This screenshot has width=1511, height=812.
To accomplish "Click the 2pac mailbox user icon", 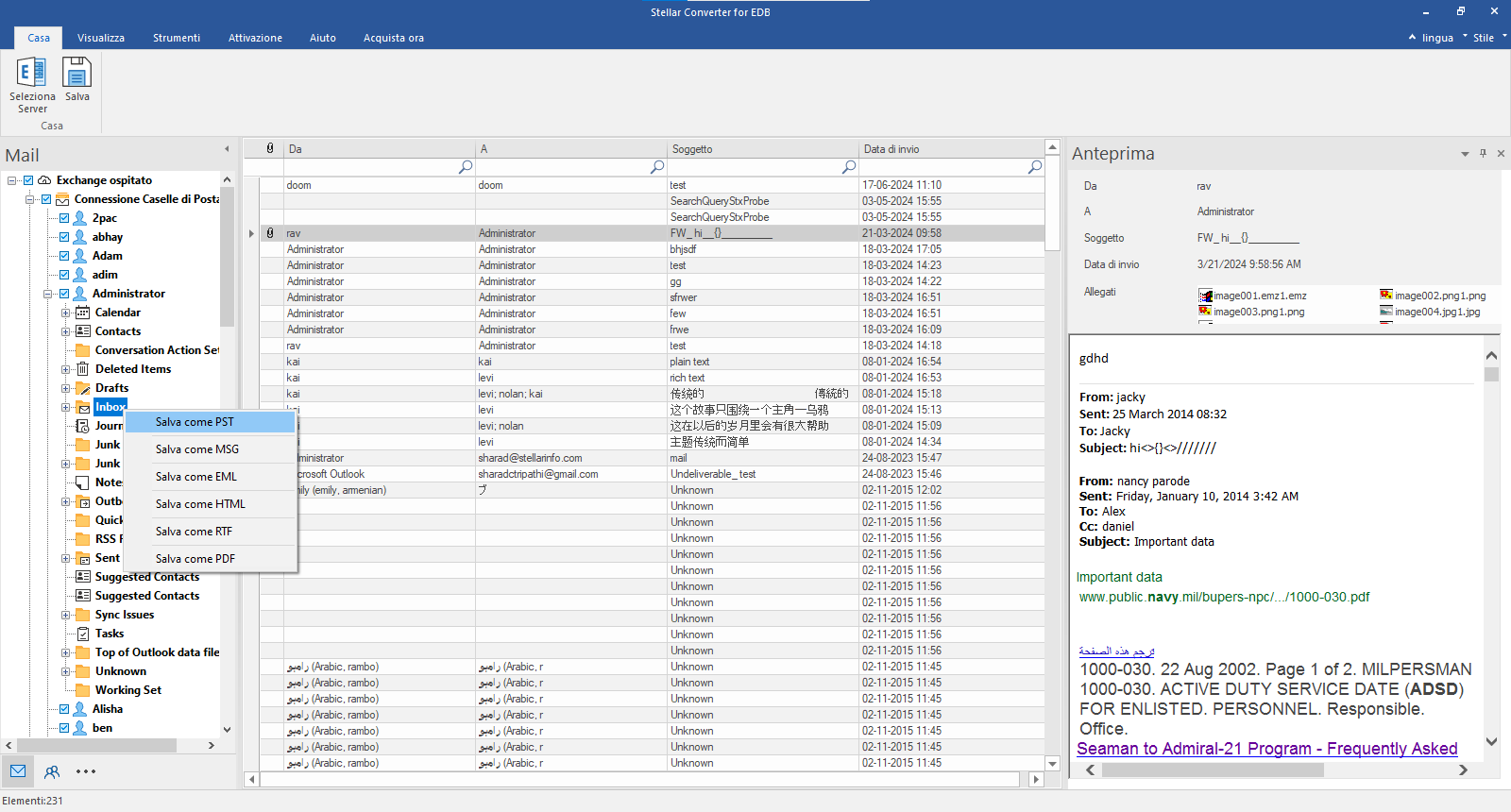I will click(80, 218).
